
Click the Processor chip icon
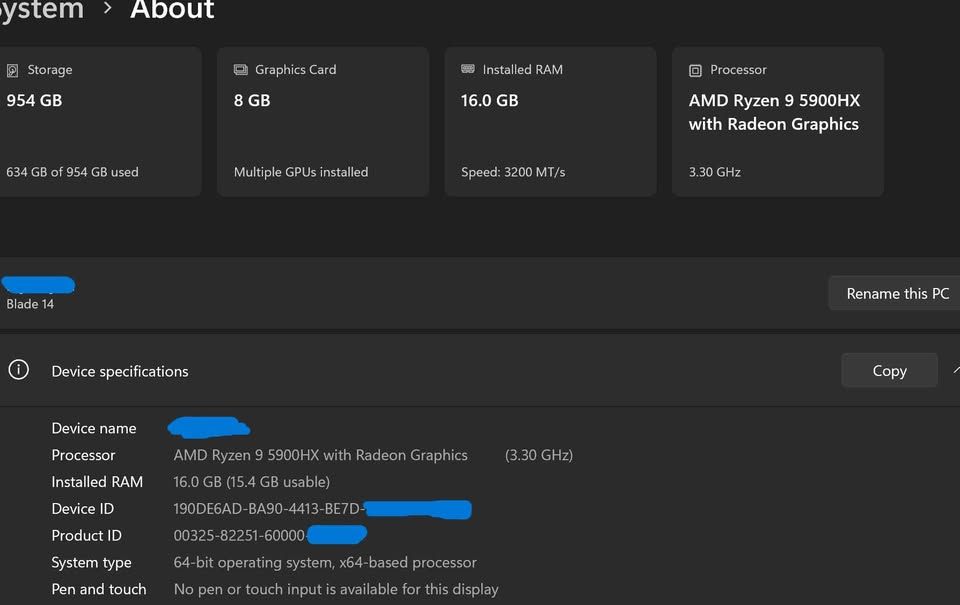coord(695,70)
